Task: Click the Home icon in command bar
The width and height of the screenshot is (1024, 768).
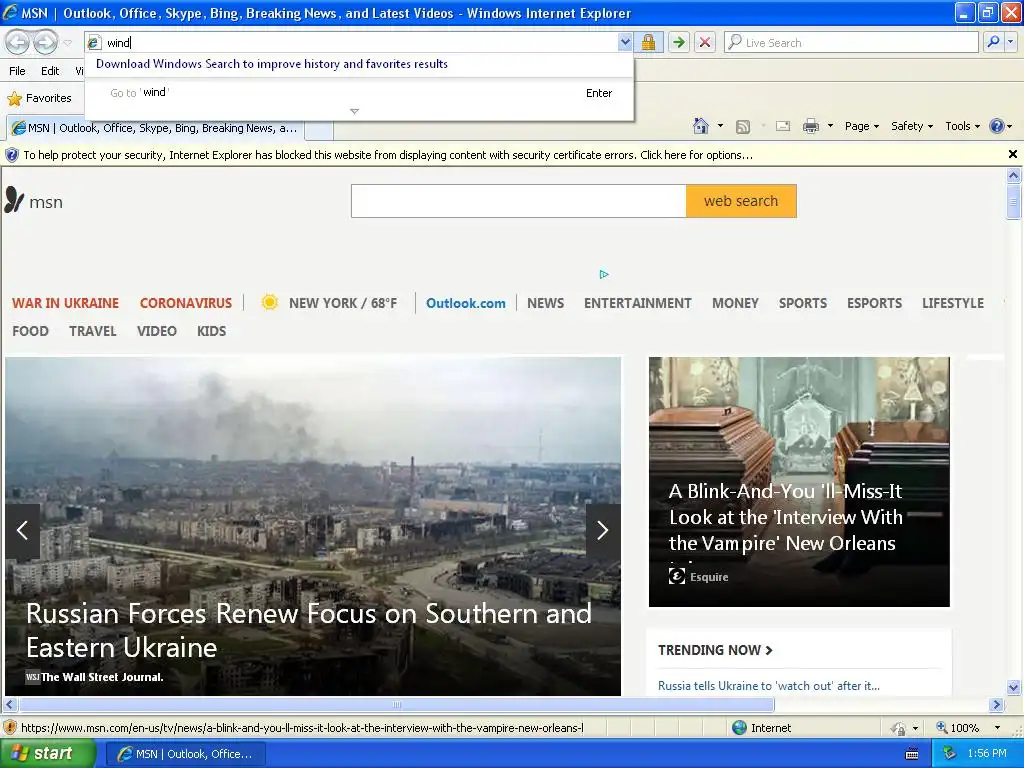Action: [x=701, y=126]
